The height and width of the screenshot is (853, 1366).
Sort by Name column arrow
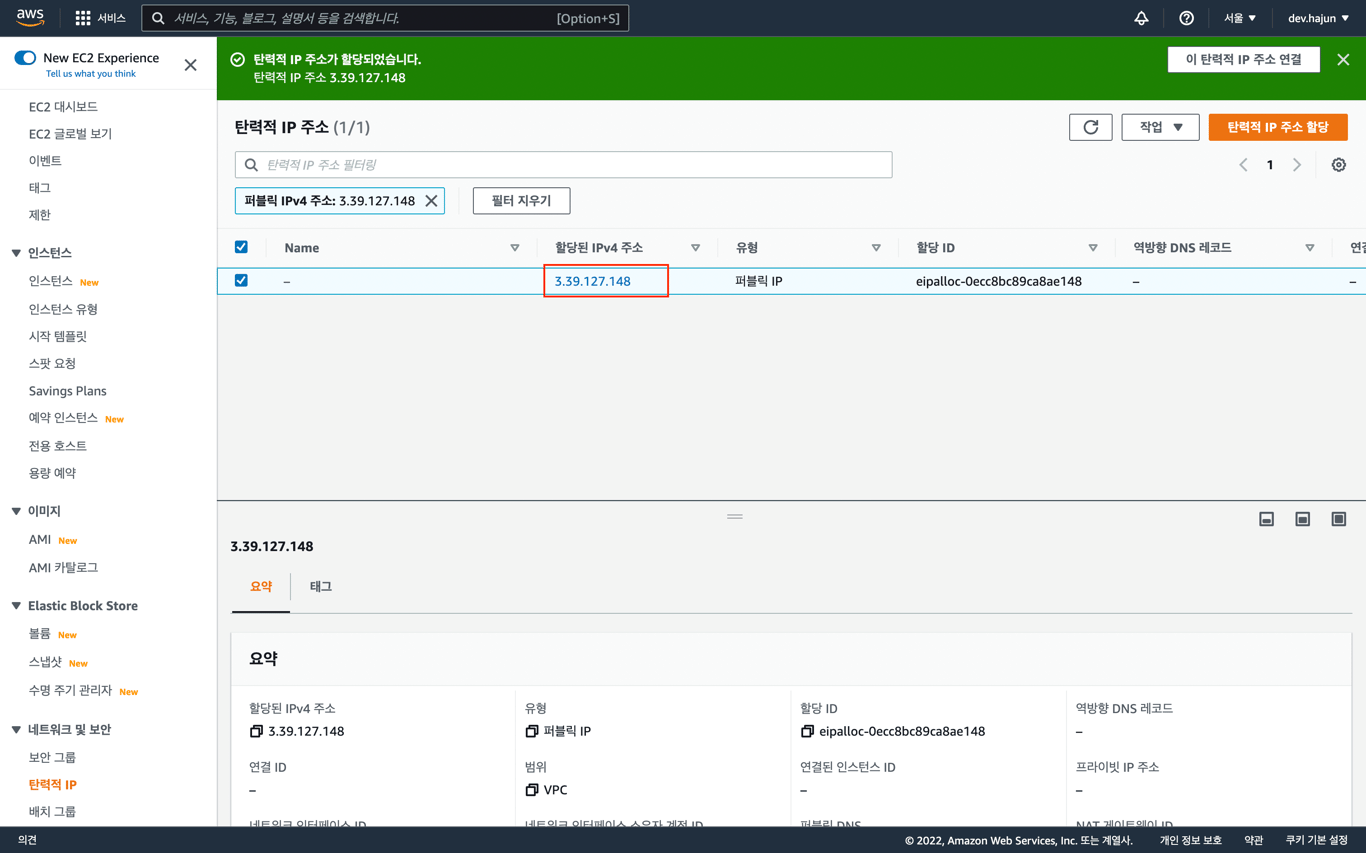[x=515, y=248]
